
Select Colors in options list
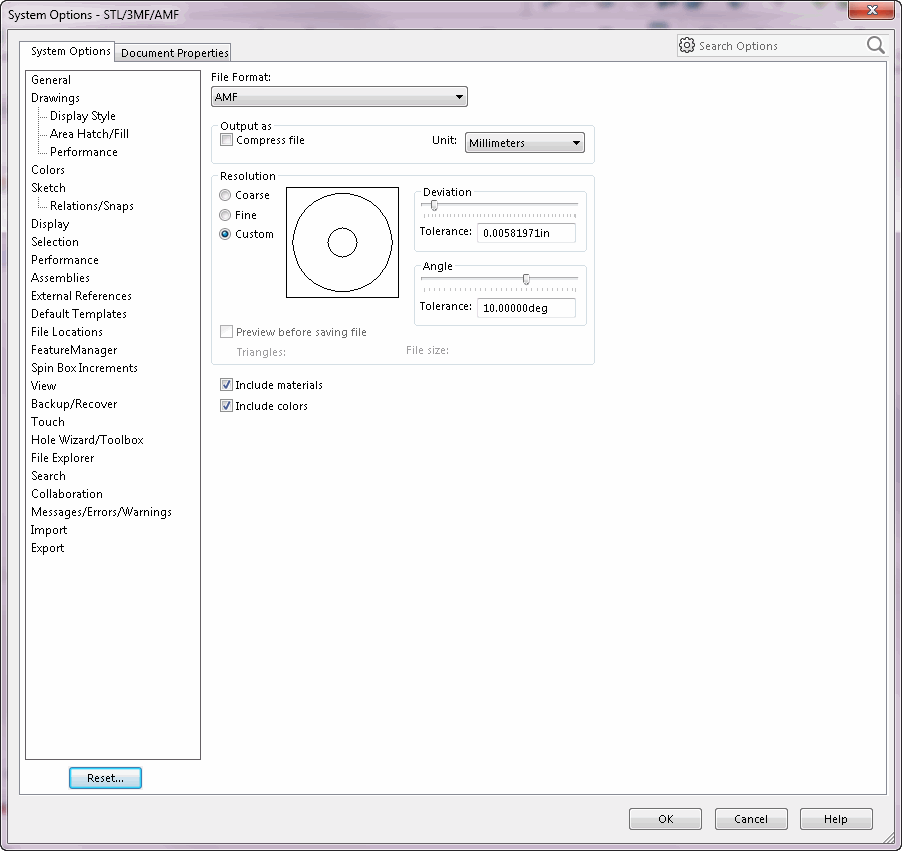coord(48,170)
